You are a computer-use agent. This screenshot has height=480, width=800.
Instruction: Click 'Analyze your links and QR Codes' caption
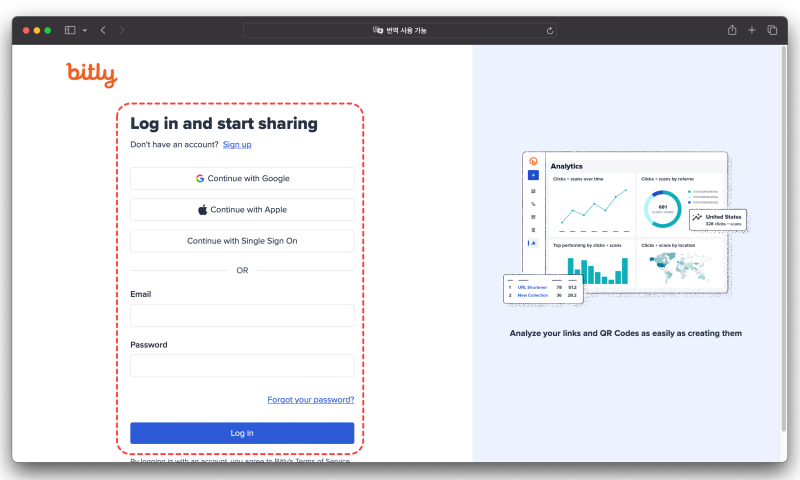626,333
